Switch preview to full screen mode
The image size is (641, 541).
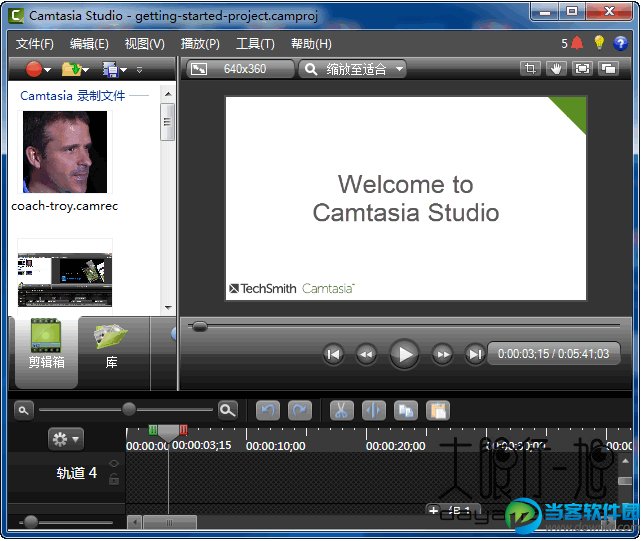[x=582, y=69]
